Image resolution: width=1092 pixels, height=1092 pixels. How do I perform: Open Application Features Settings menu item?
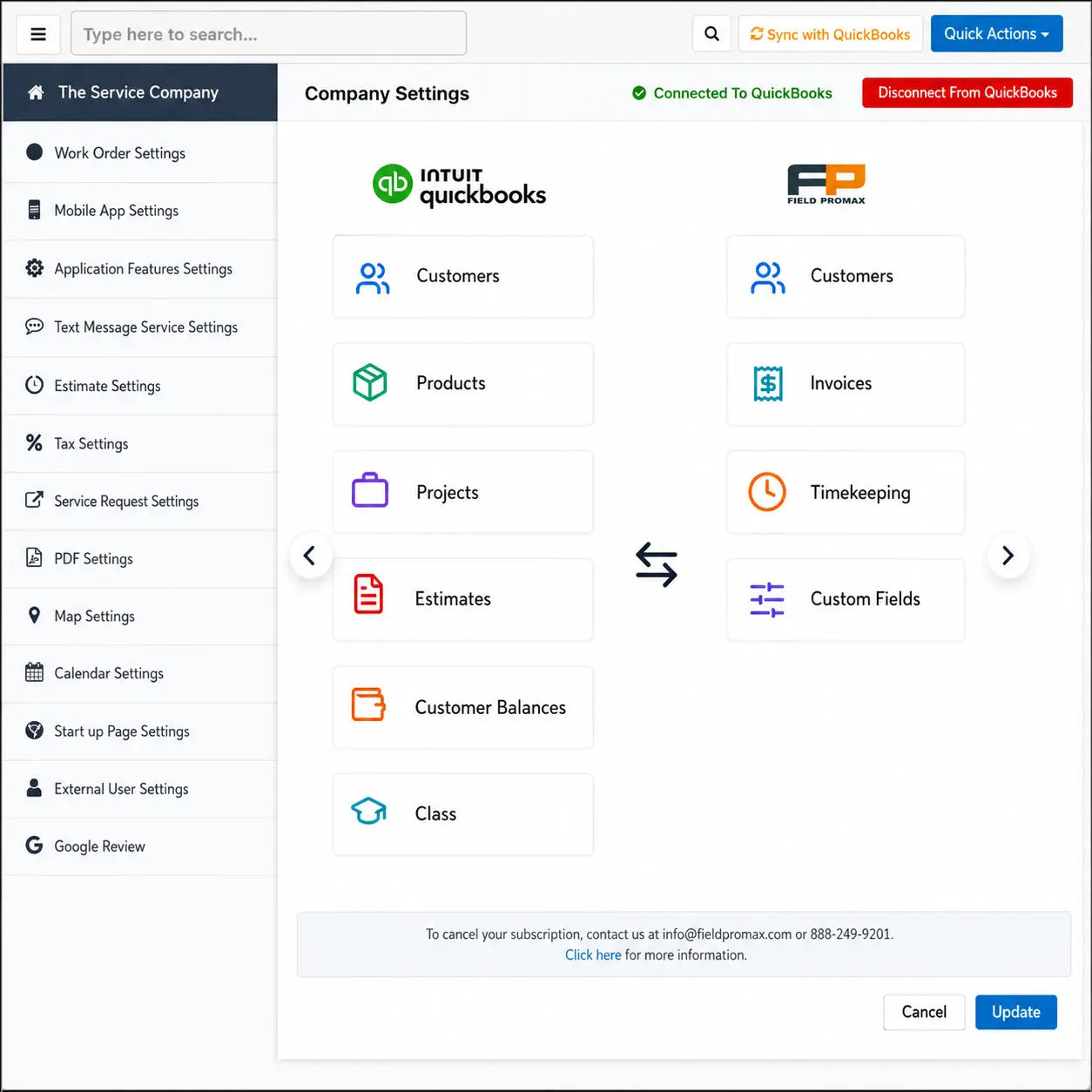click(x=139, y=269)
